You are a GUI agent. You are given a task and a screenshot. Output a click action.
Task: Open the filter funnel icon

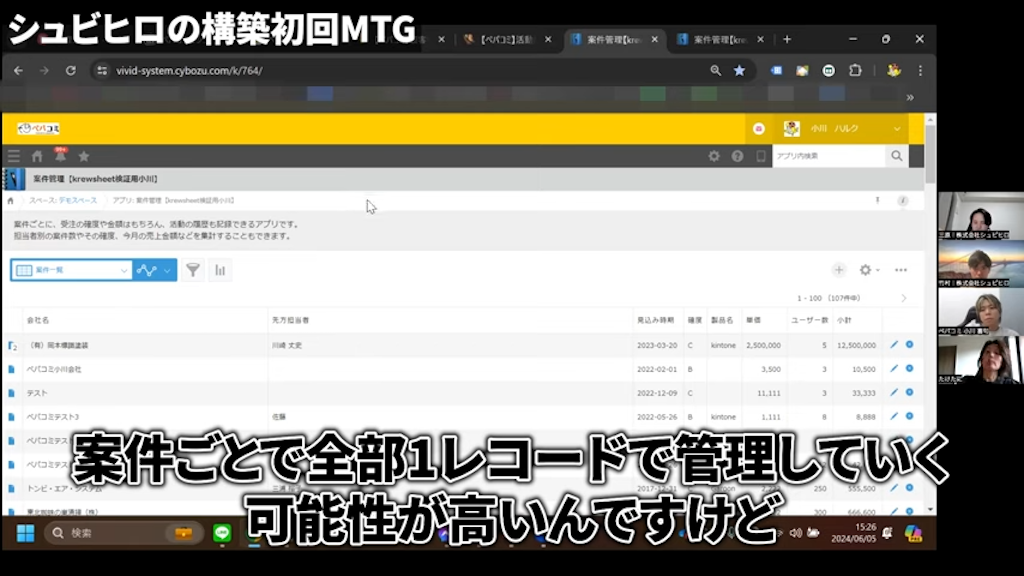[193, 270]
